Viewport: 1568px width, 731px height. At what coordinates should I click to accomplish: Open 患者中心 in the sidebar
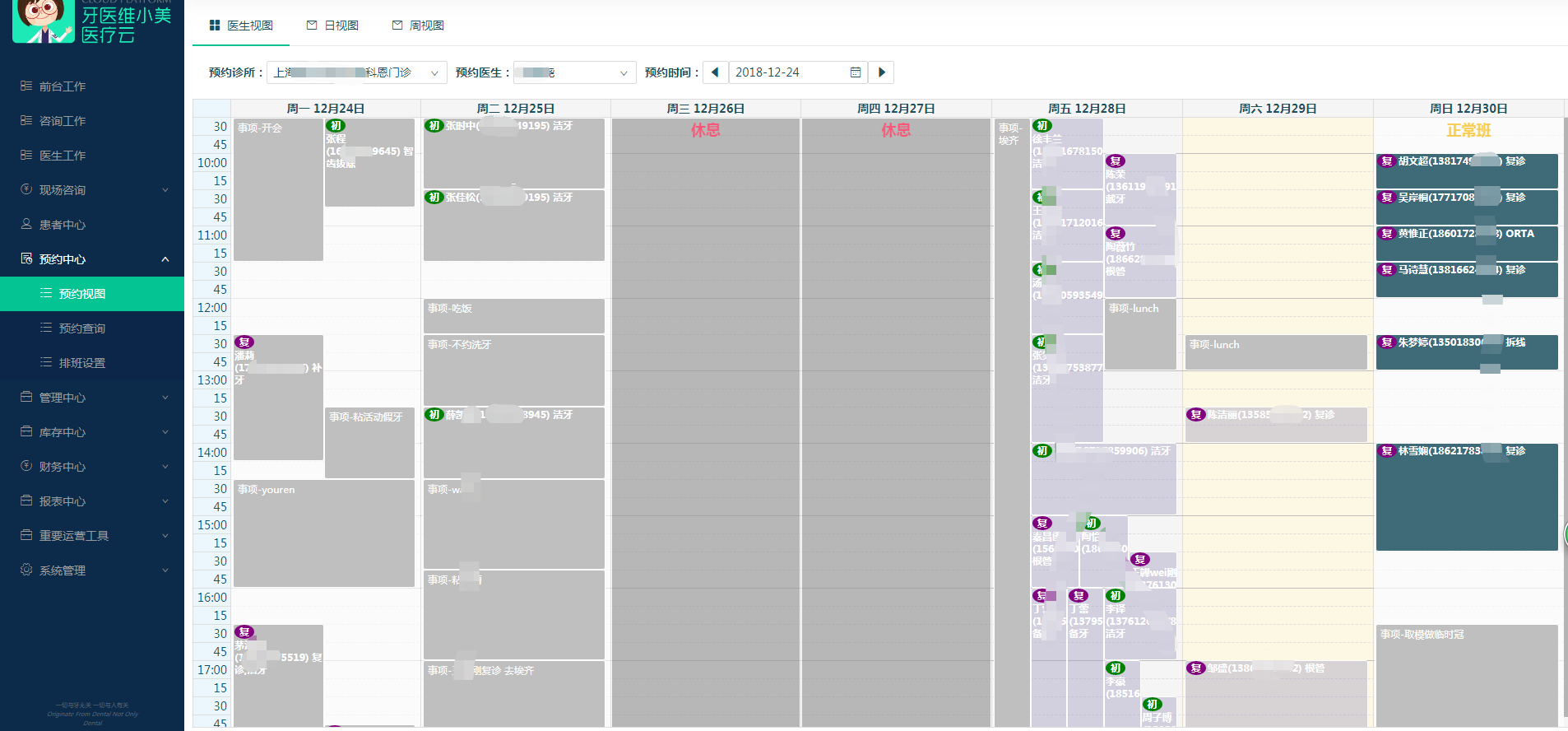[92, 224]
